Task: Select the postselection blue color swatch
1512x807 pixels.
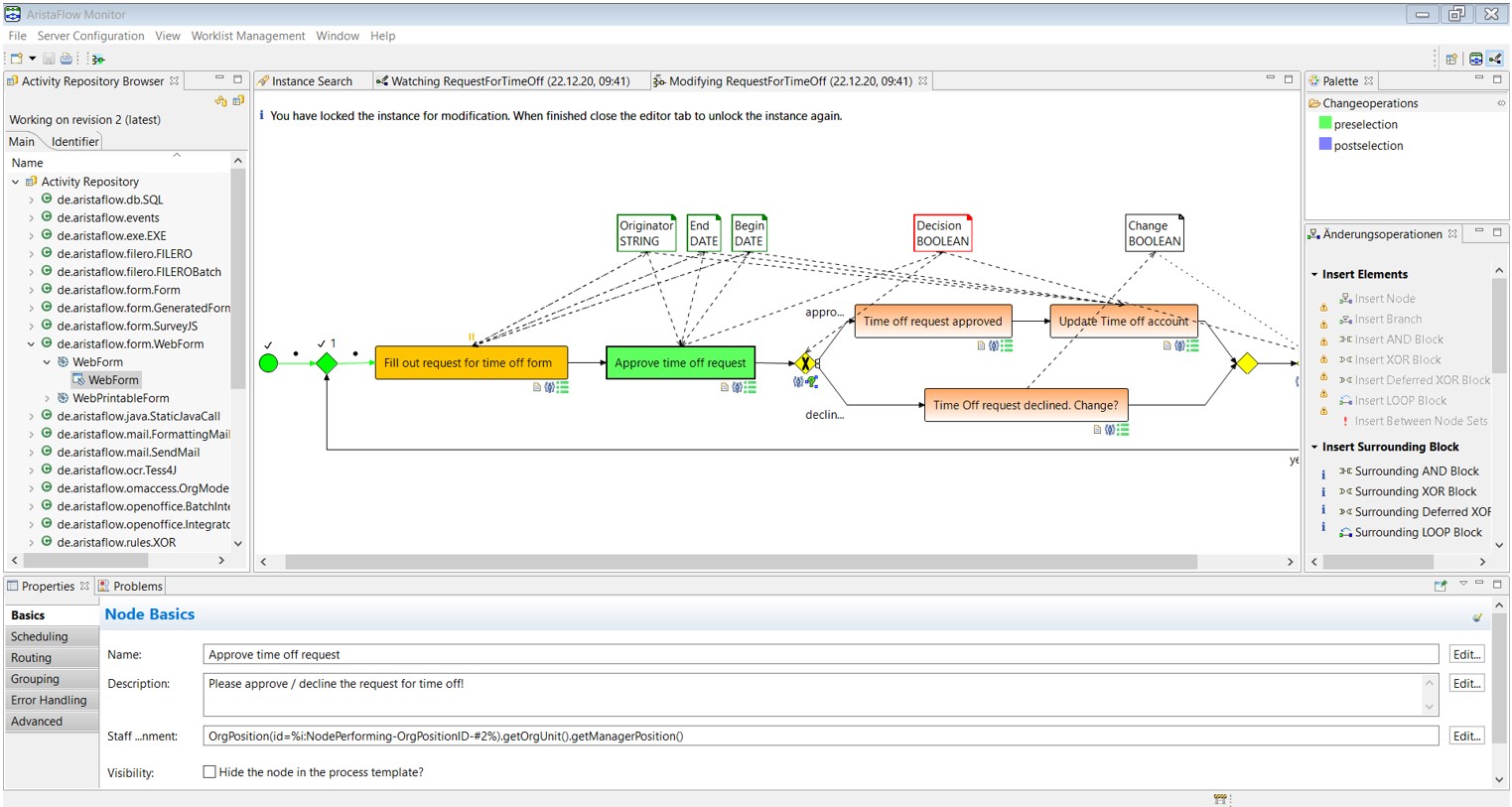Action: [x=1324, y=144]
